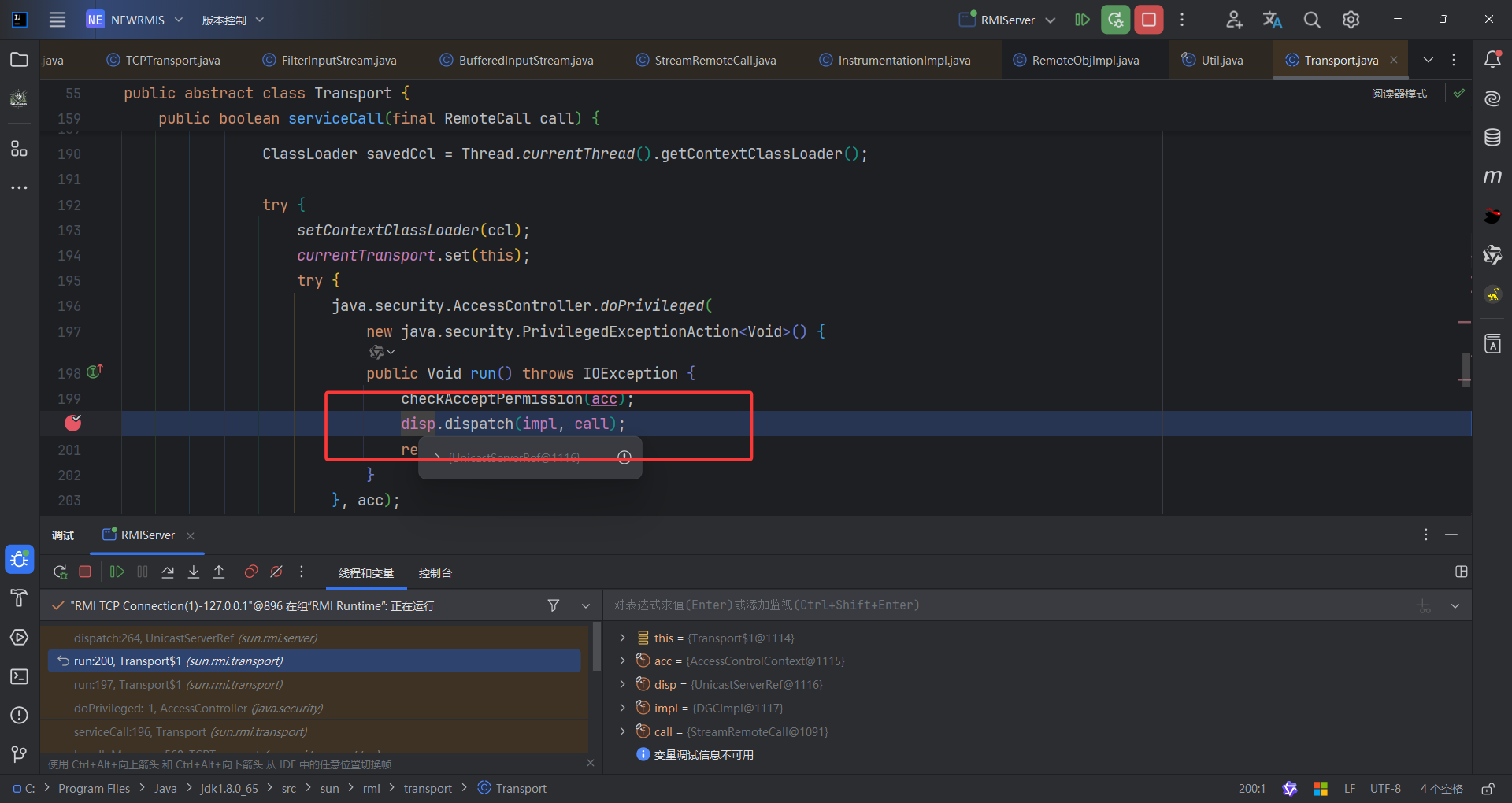Image resolution: width=1512 pixels, height=803 pixels.
Task: Open the Notifications bell panel
Action: tap(1492, 60)
